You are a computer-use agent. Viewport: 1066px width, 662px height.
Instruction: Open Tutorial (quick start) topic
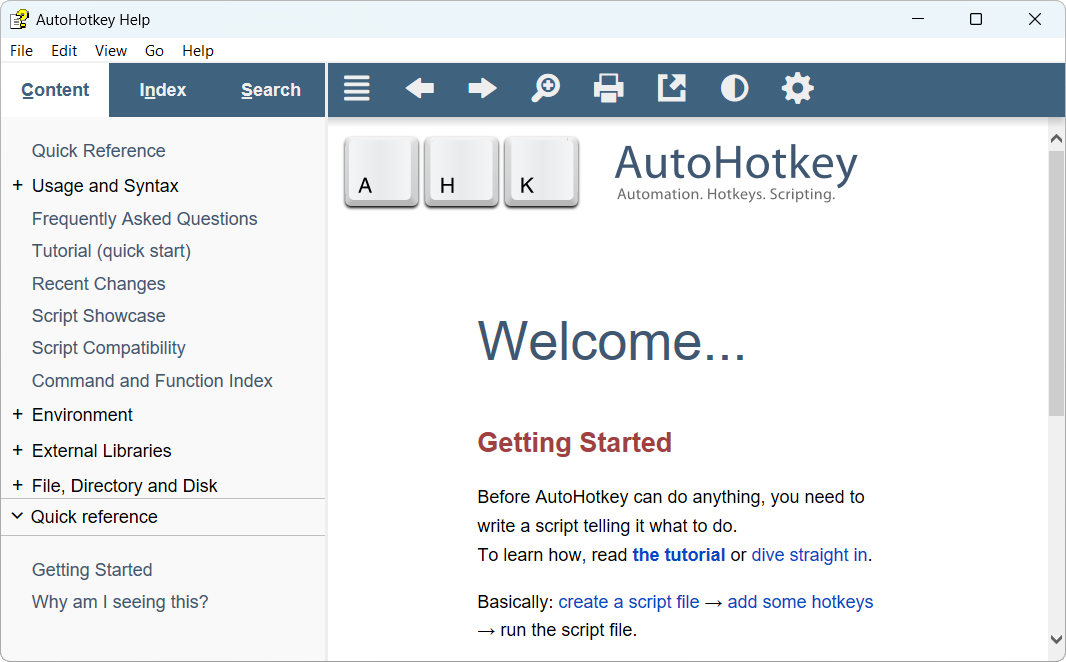pos(111,251)
